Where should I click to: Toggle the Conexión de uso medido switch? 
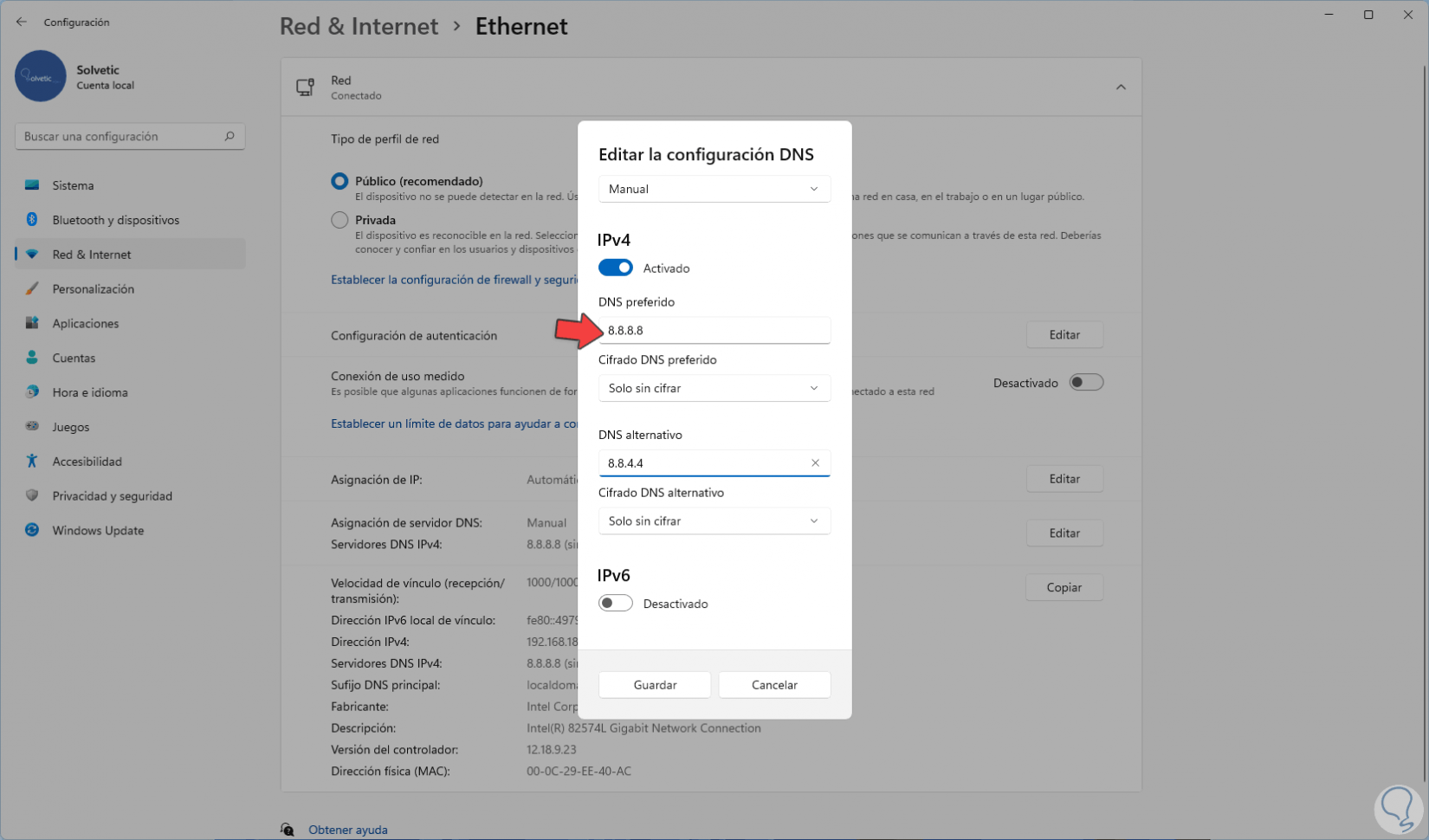coord(1086,383)
